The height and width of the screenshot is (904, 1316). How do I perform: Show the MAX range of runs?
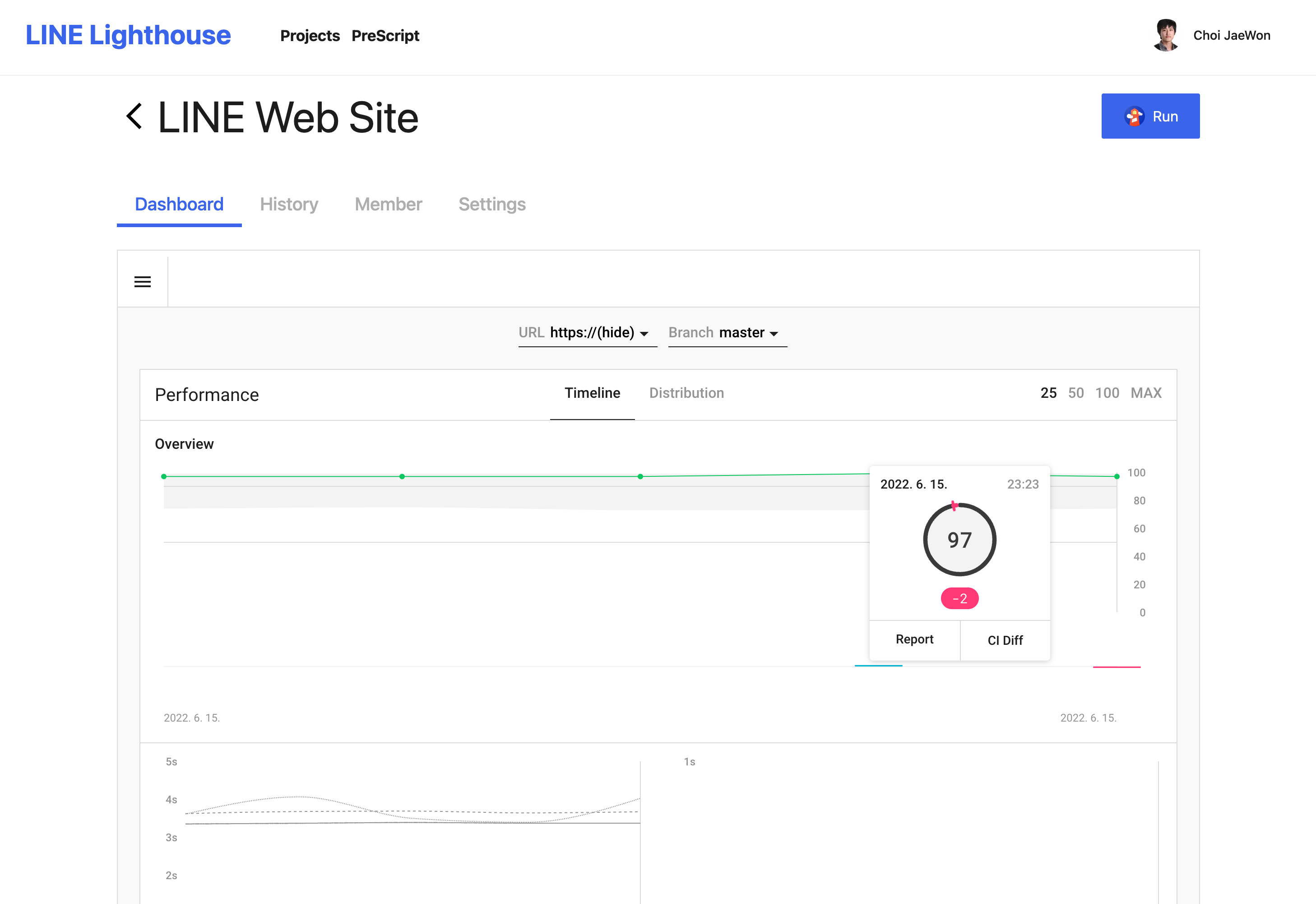tap(1145, 393)
